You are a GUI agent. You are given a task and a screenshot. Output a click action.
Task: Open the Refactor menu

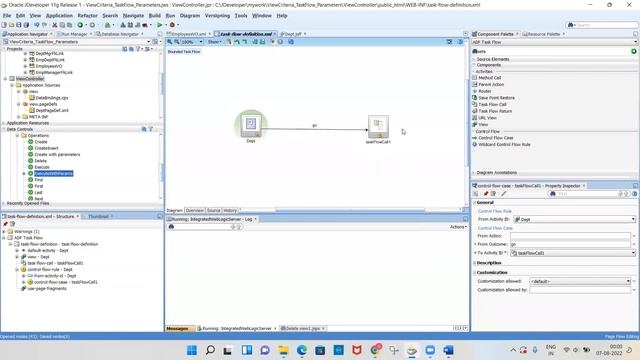pyautogui.click(x=87, y=16)
